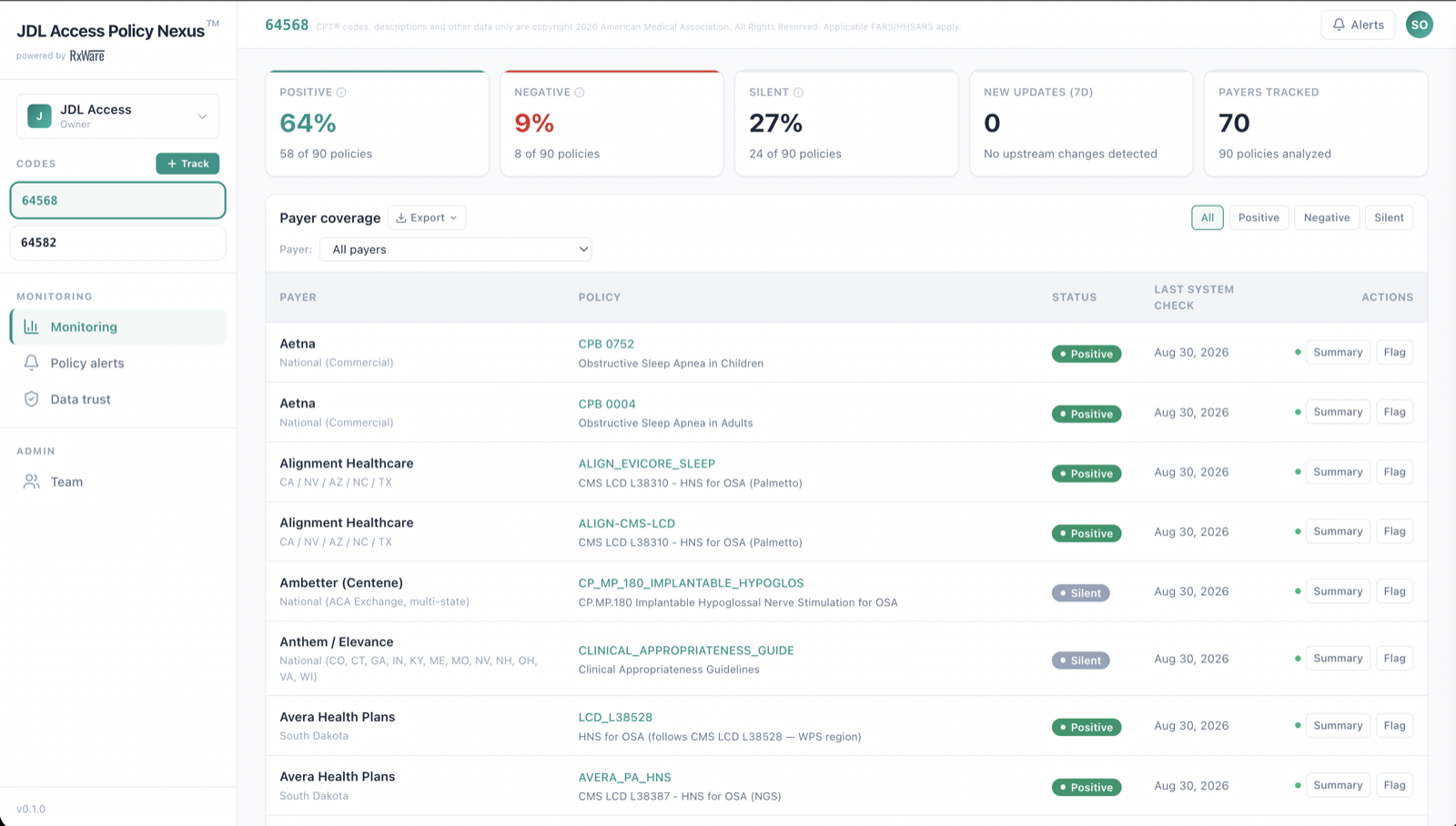Click the Team people icon

31,482
